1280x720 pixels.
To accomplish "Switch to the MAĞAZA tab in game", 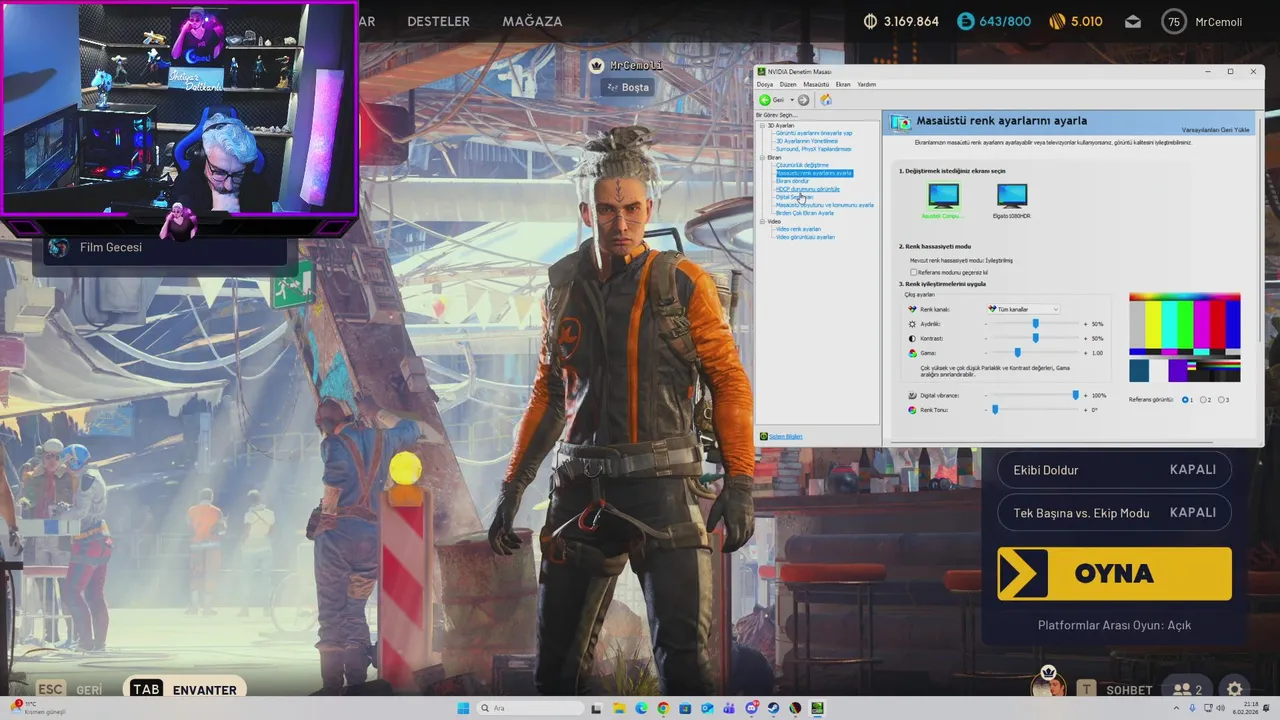I will [532, 21].
